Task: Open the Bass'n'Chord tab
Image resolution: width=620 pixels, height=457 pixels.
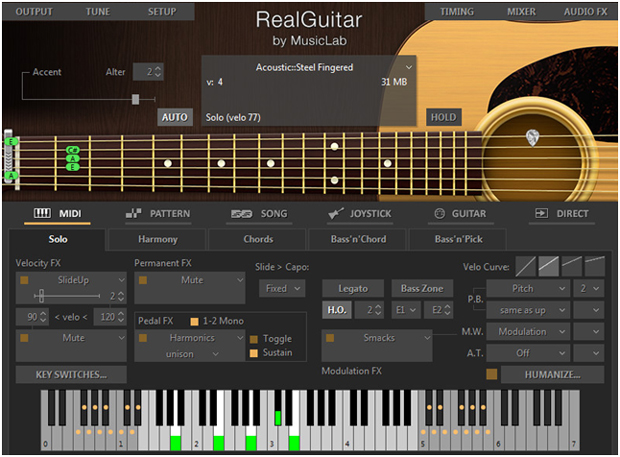Action: click(x=357, y=240)
